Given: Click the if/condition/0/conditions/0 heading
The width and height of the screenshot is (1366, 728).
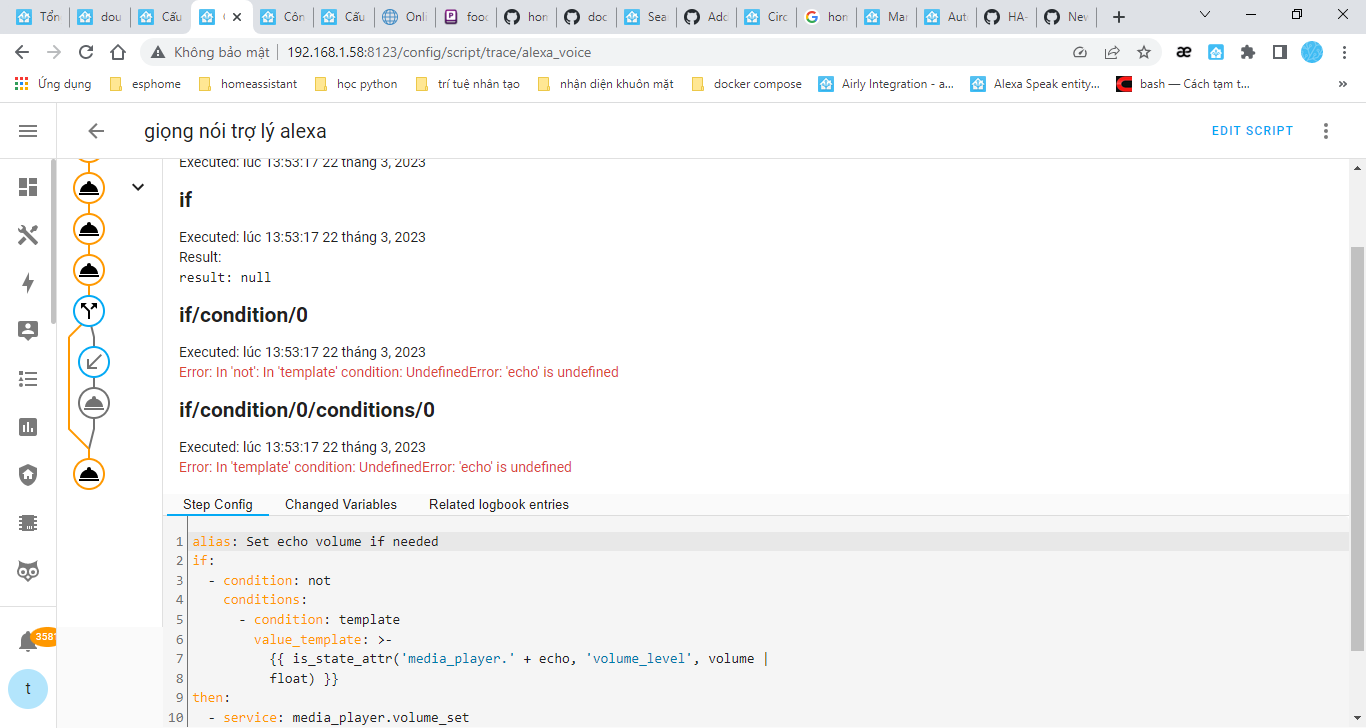Looking at the screenshot, I should click(307, 410).
